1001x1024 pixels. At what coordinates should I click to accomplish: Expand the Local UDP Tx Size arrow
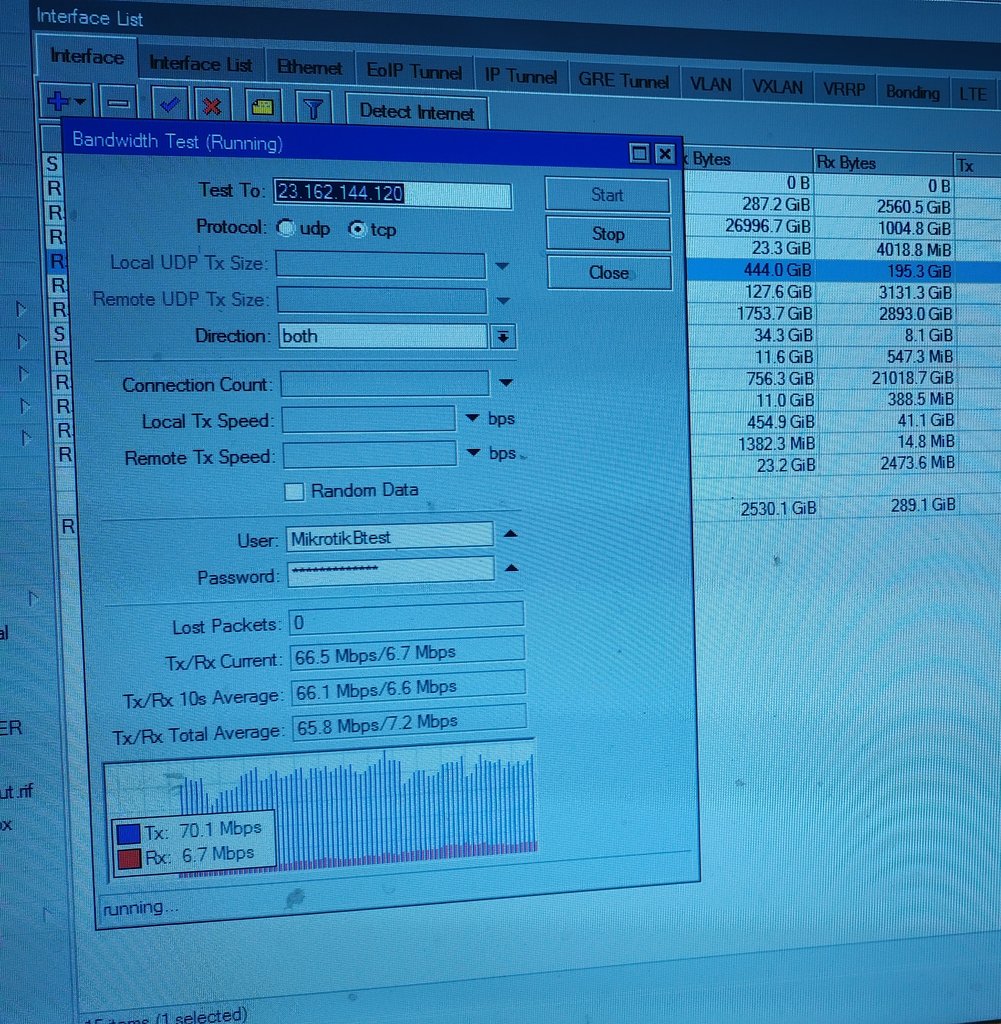[x=501, y=266]
